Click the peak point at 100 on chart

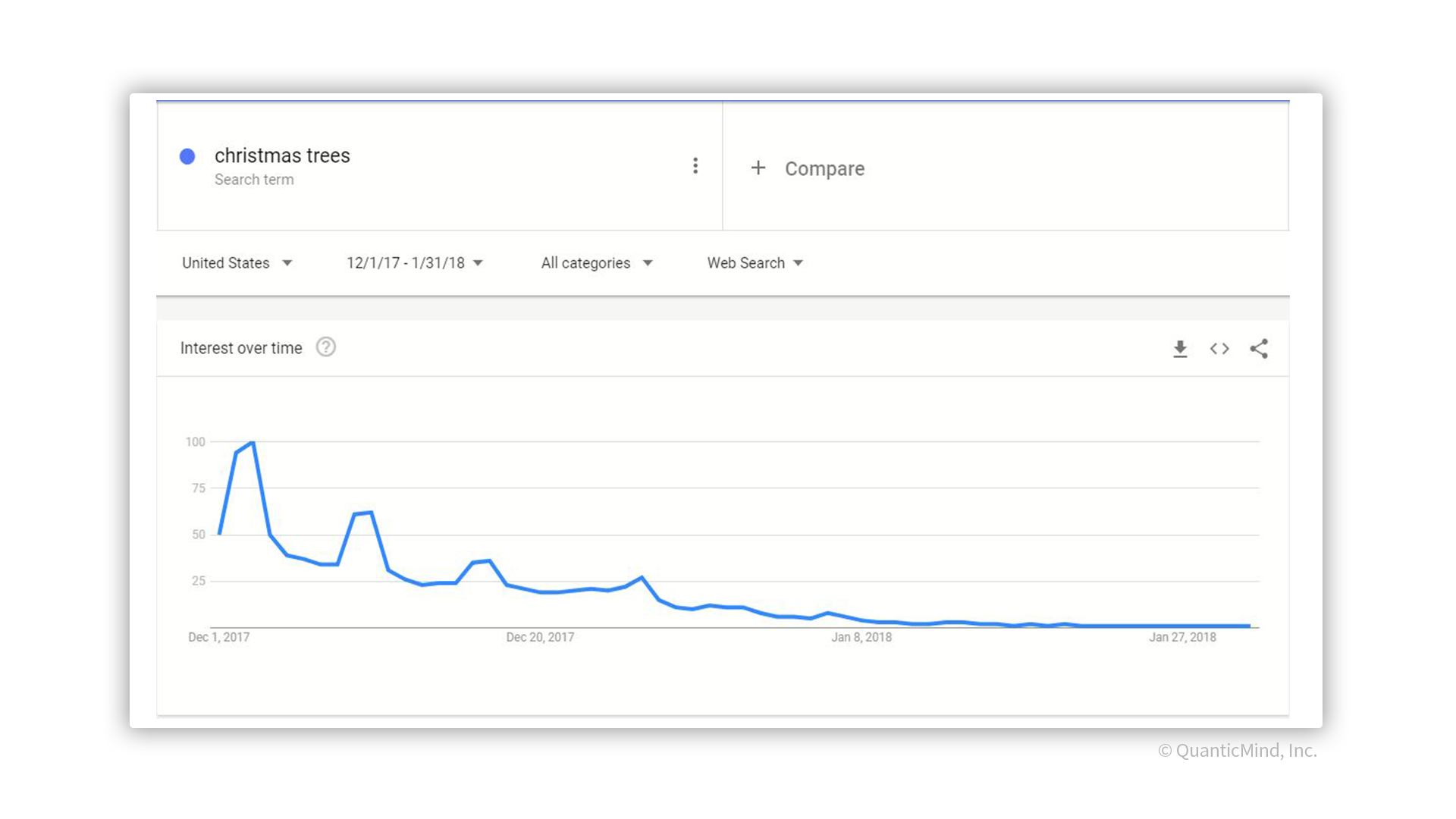pos(253,442)
